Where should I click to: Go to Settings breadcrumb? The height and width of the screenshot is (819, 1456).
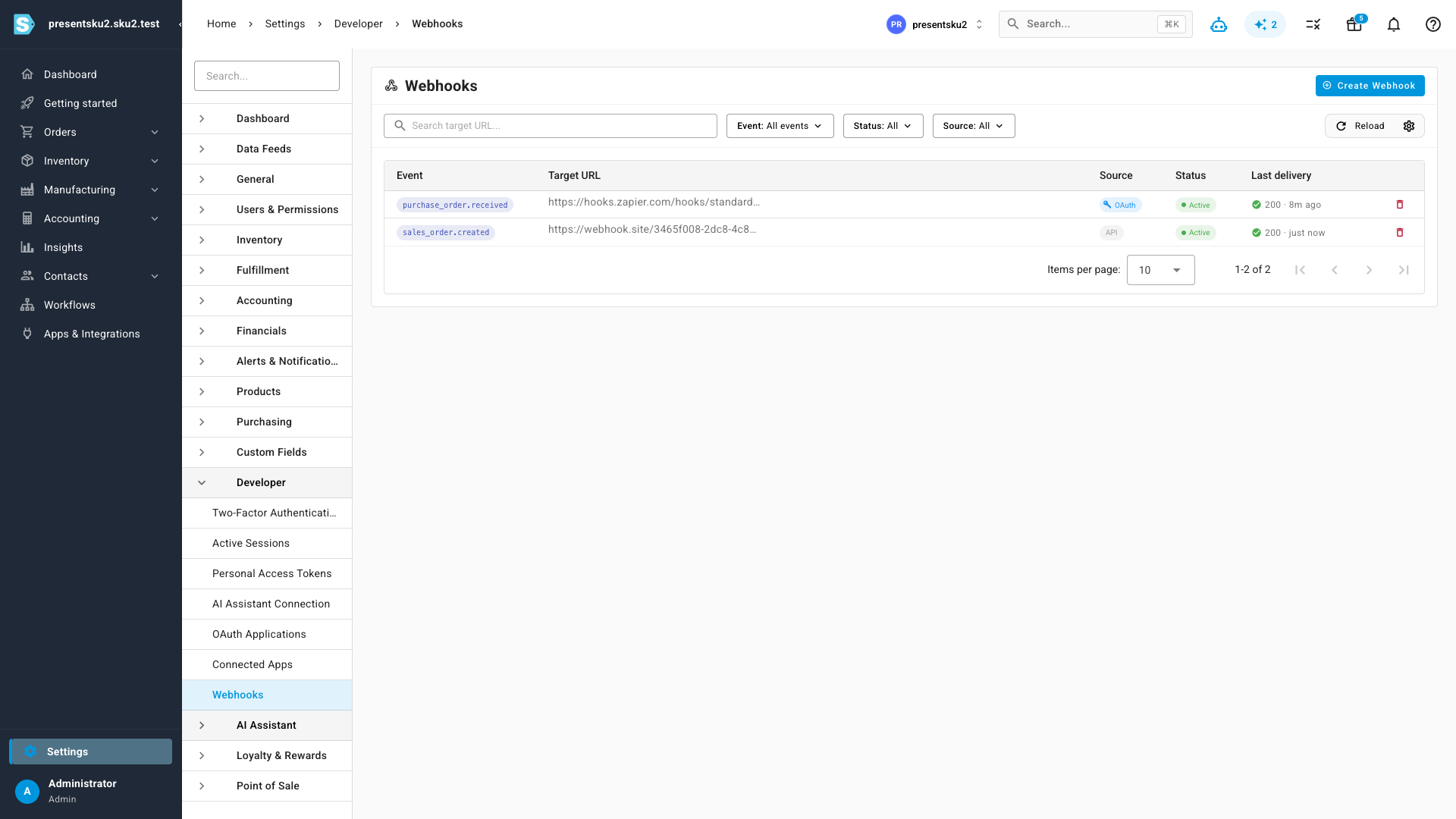(x=285, y=24)
